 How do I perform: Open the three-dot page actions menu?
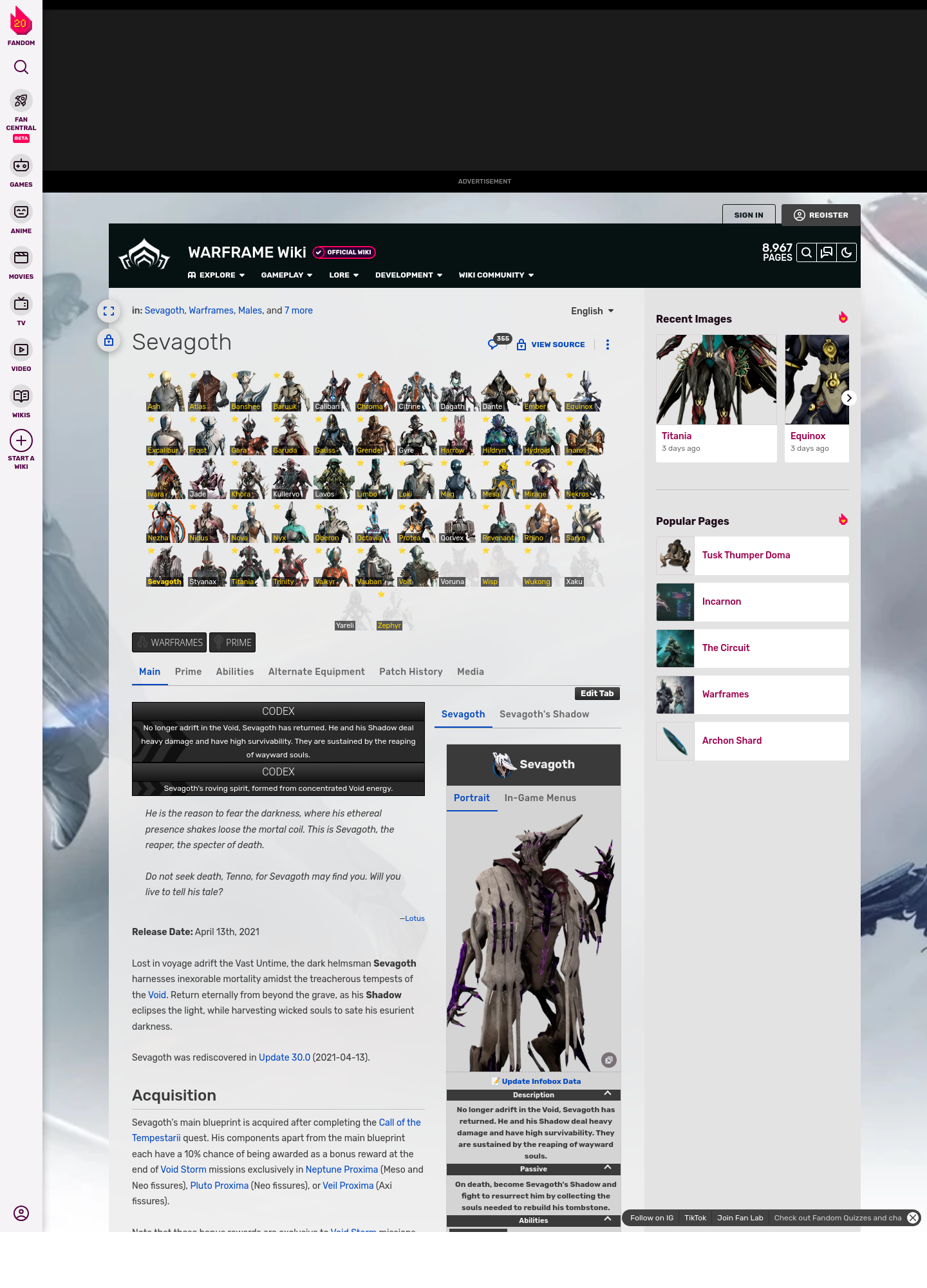click(x=608, y=345)
